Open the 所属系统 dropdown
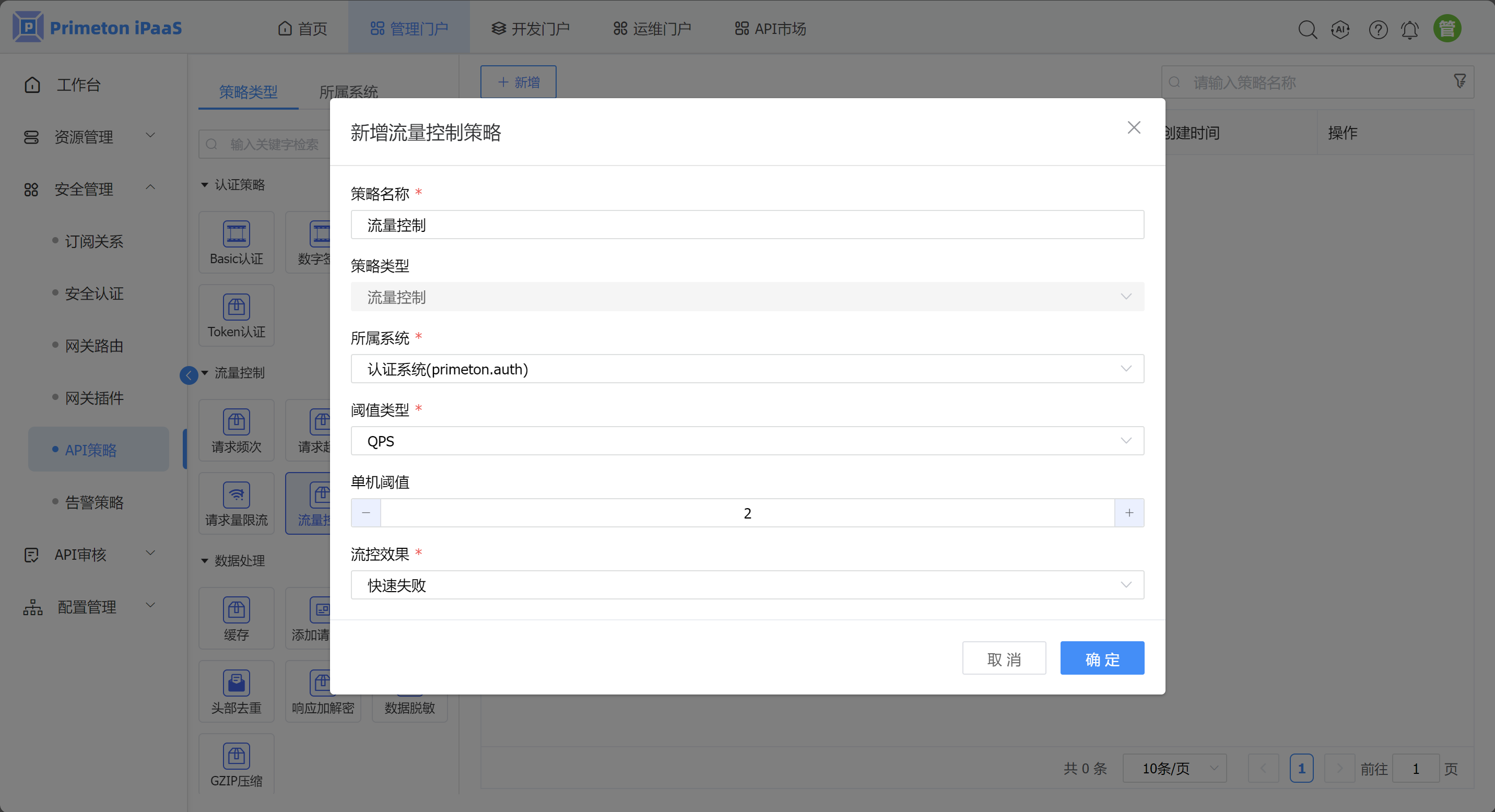 (747, 369)
